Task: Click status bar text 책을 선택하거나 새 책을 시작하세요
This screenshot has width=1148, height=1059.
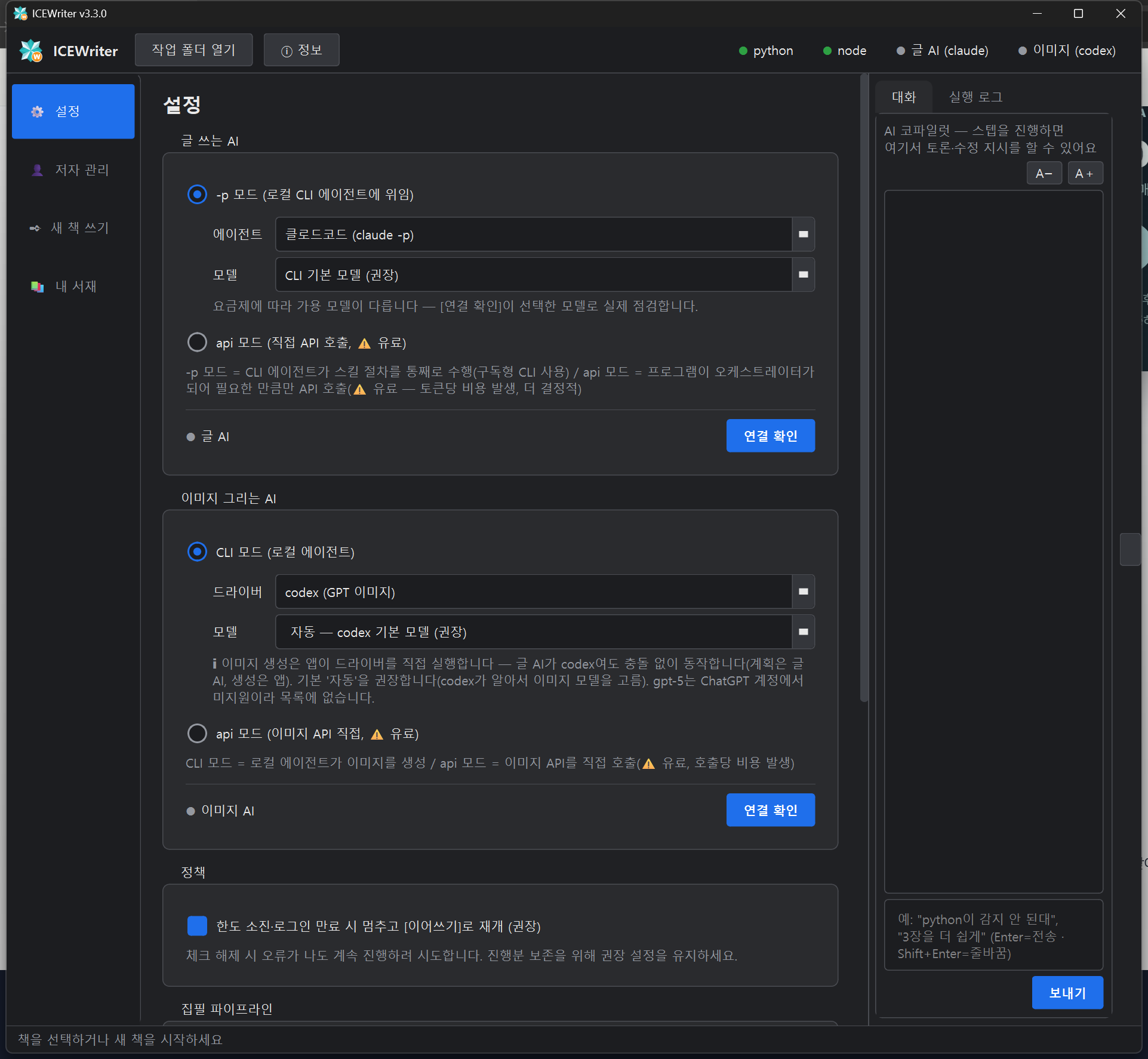Action: pyautogui.click(x=120, y=1040)
